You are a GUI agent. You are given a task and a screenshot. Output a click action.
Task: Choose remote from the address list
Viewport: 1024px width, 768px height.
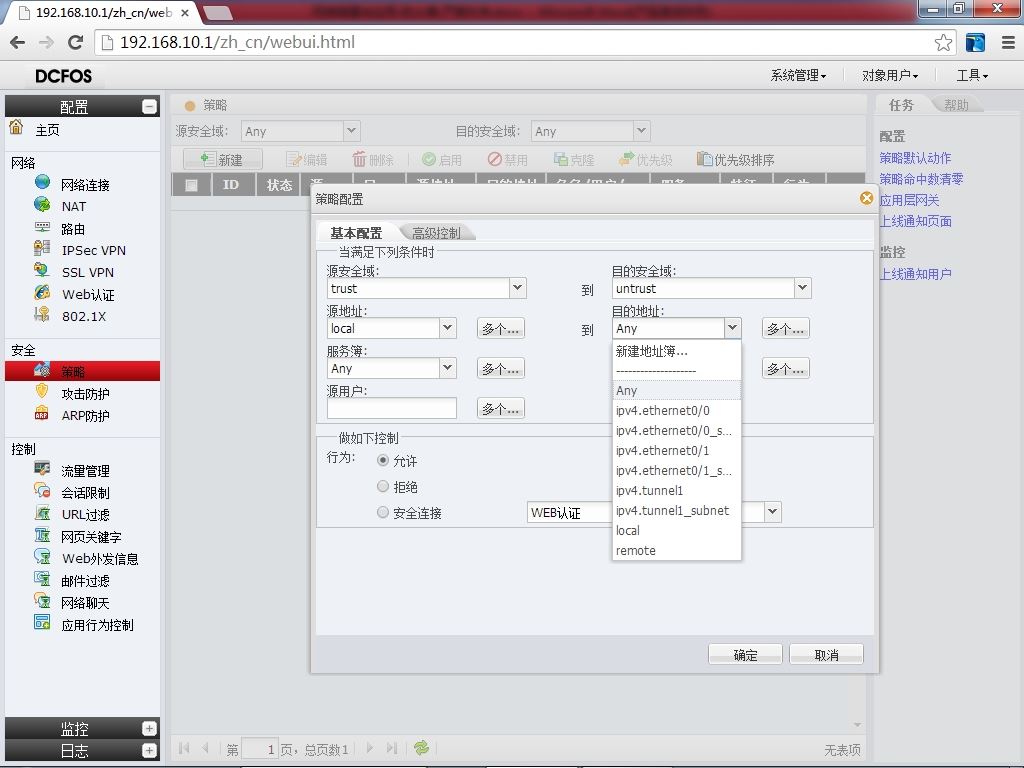[677, 551]
